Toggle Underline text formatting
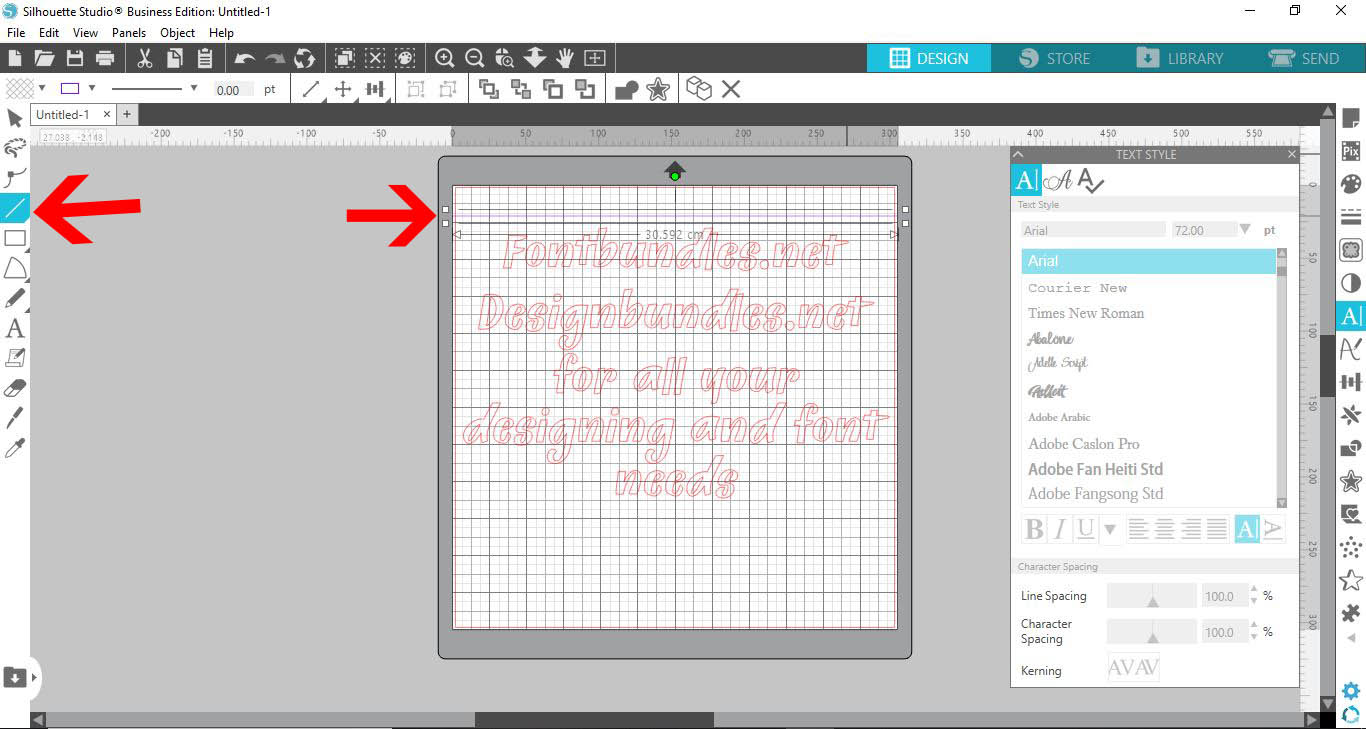The width and height of the screenshot is (1366, 729). click(x=1085, y=529)
